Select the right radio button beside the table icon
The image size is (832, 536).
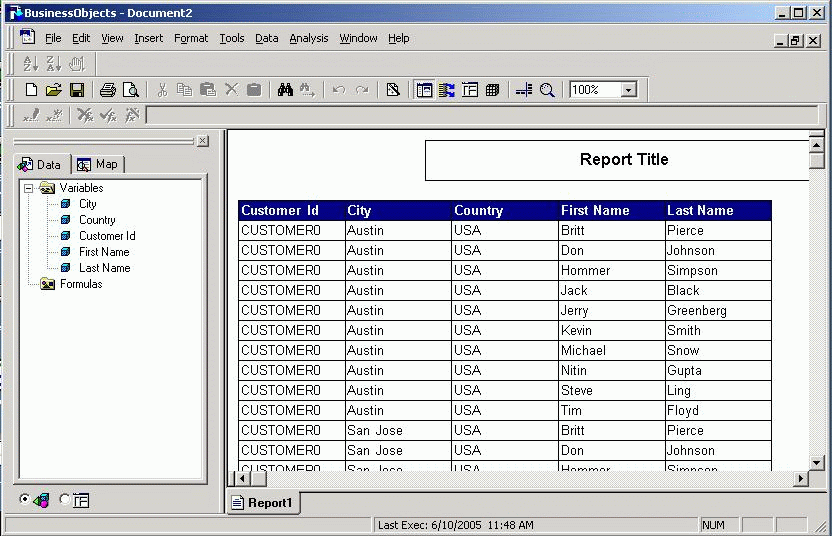pyautogui.click(x=65, y=499)
